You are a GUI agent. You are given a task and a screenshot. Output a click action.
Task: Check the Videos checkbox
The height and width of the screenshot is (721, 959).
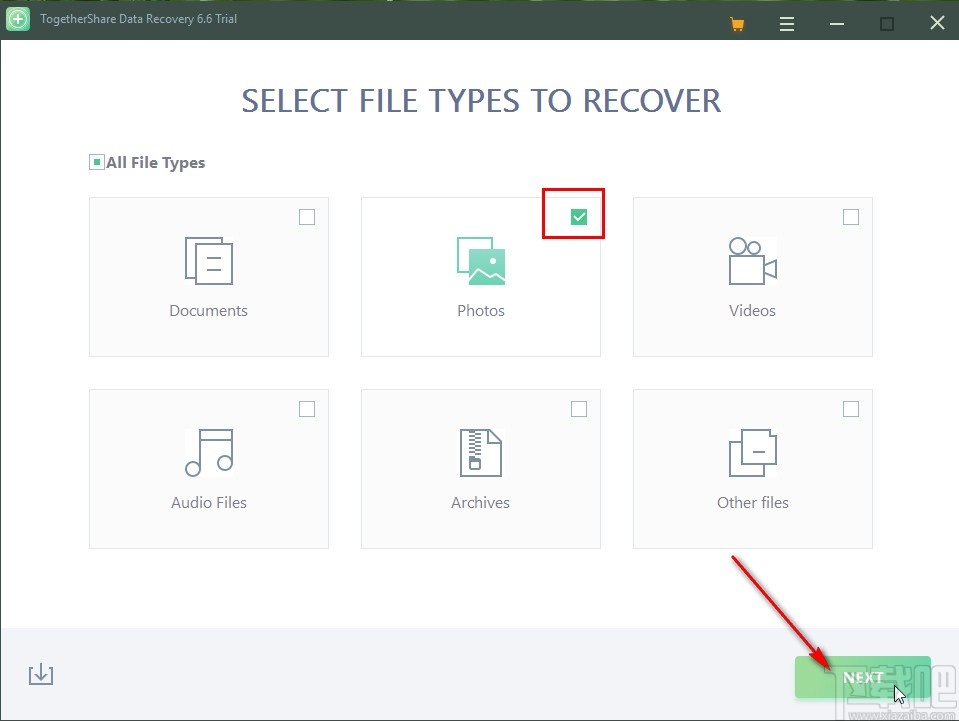[851, 216]
